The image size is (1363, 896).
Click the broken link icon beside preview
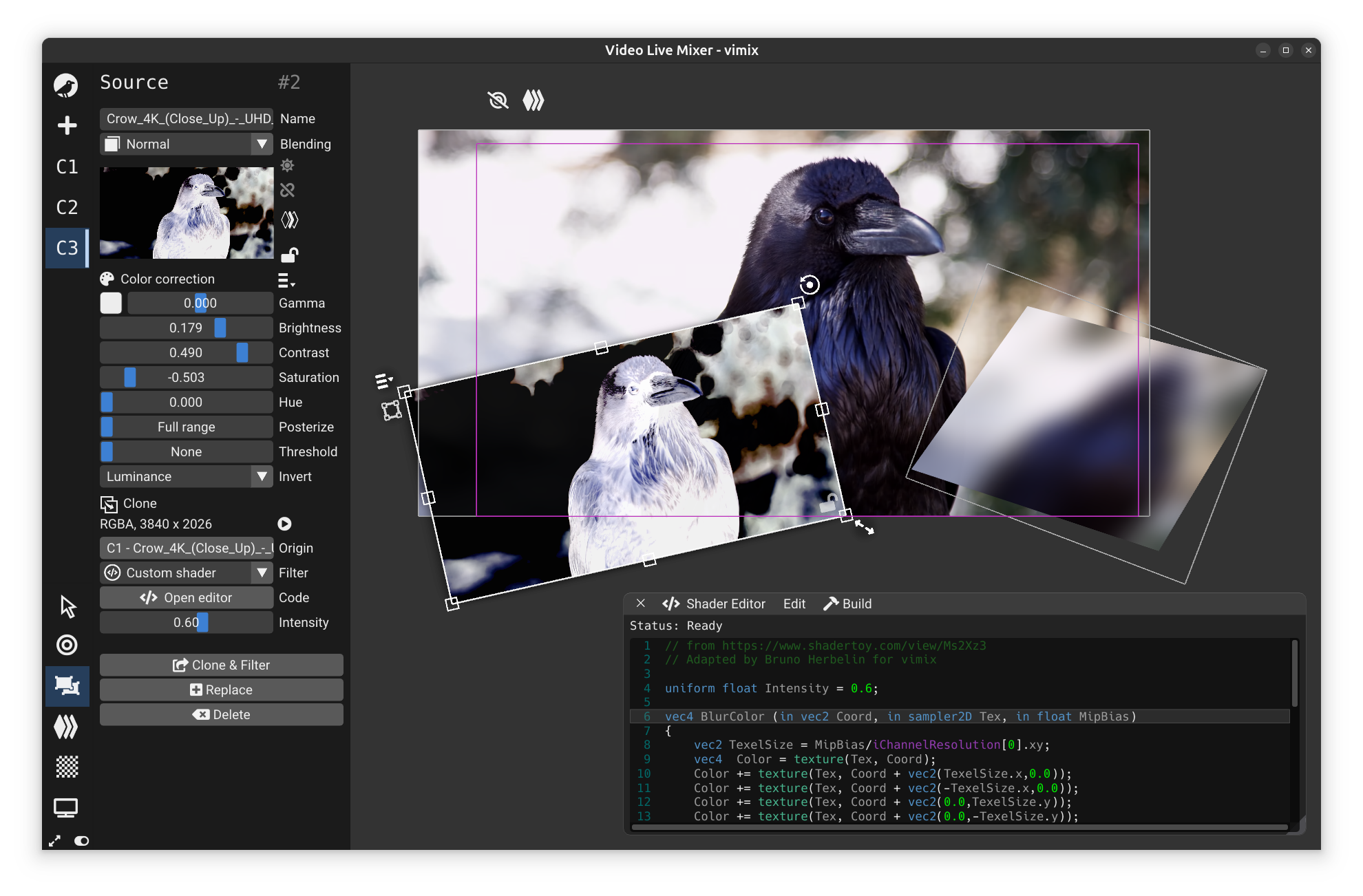click(288, 190)
